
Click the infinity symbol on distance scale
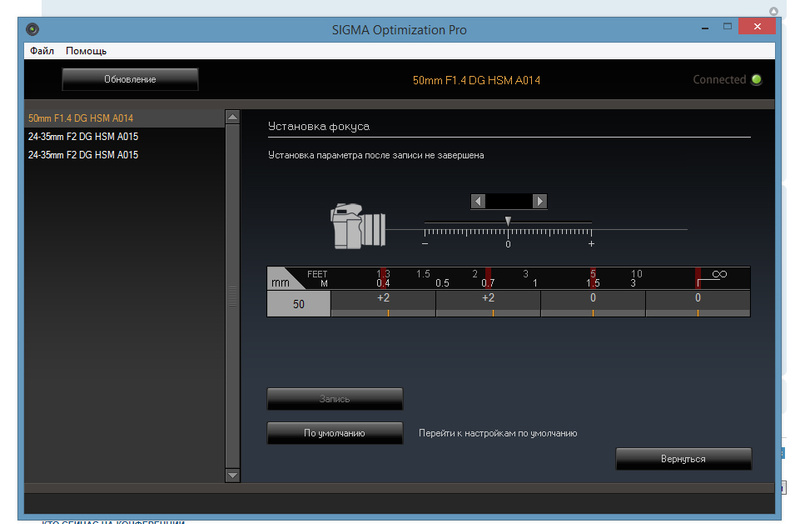[x=718, y=274]
